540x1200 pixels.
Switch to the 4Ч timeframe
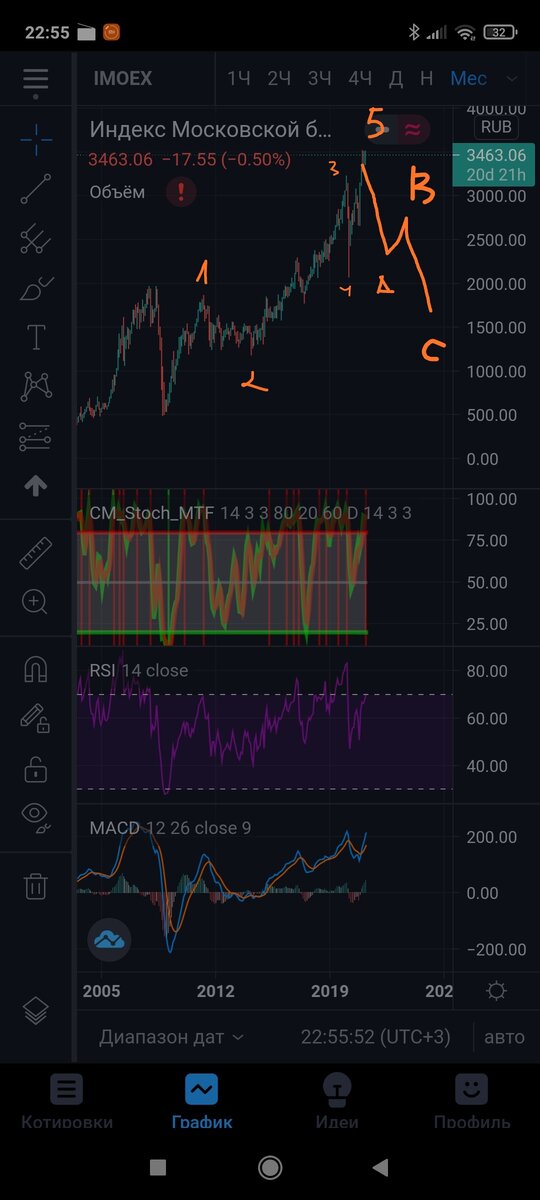pos(360,78)
